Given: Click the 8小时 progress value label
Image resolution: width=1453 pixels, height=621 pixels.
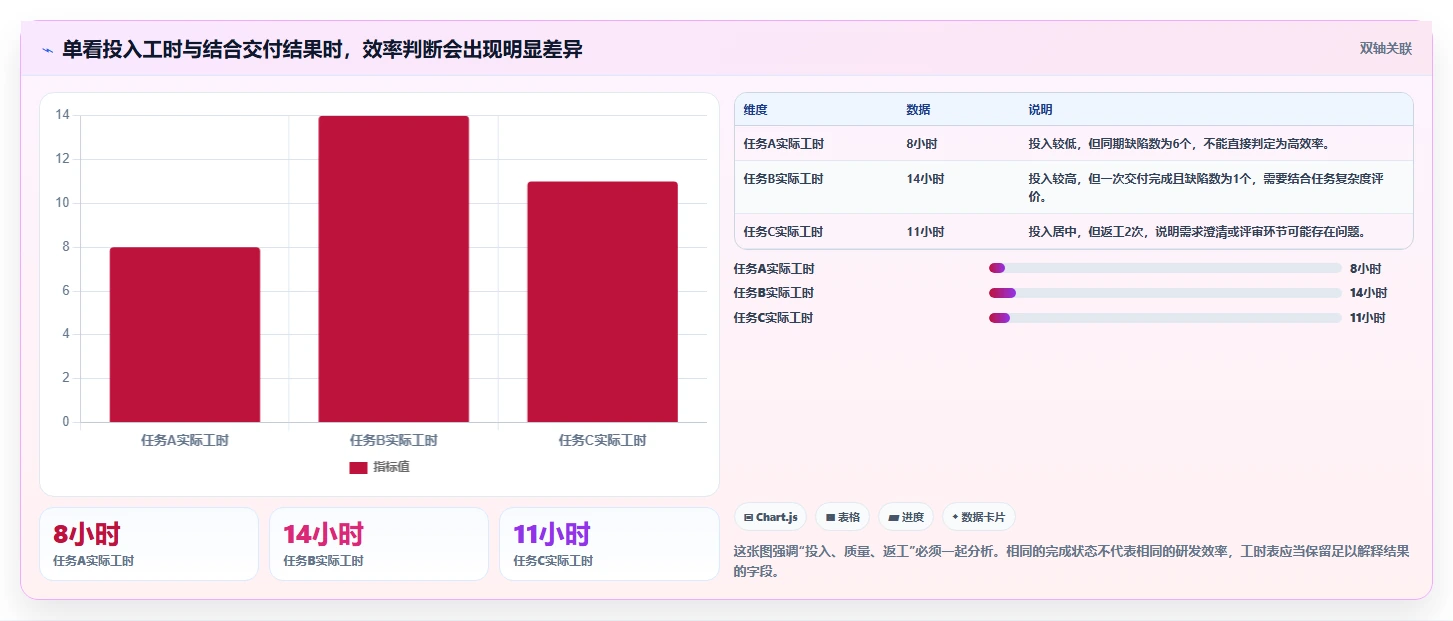Looking at the screenshot, I should pos(1365,268).
